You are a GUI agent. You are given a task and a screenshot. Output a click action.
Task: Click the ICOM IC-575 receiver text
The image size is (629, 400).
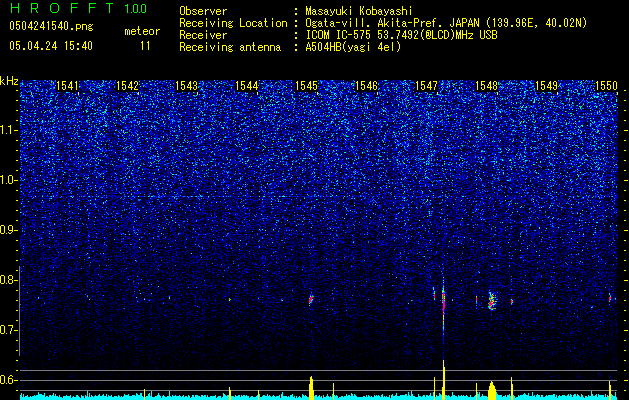[x=401, y=35]
